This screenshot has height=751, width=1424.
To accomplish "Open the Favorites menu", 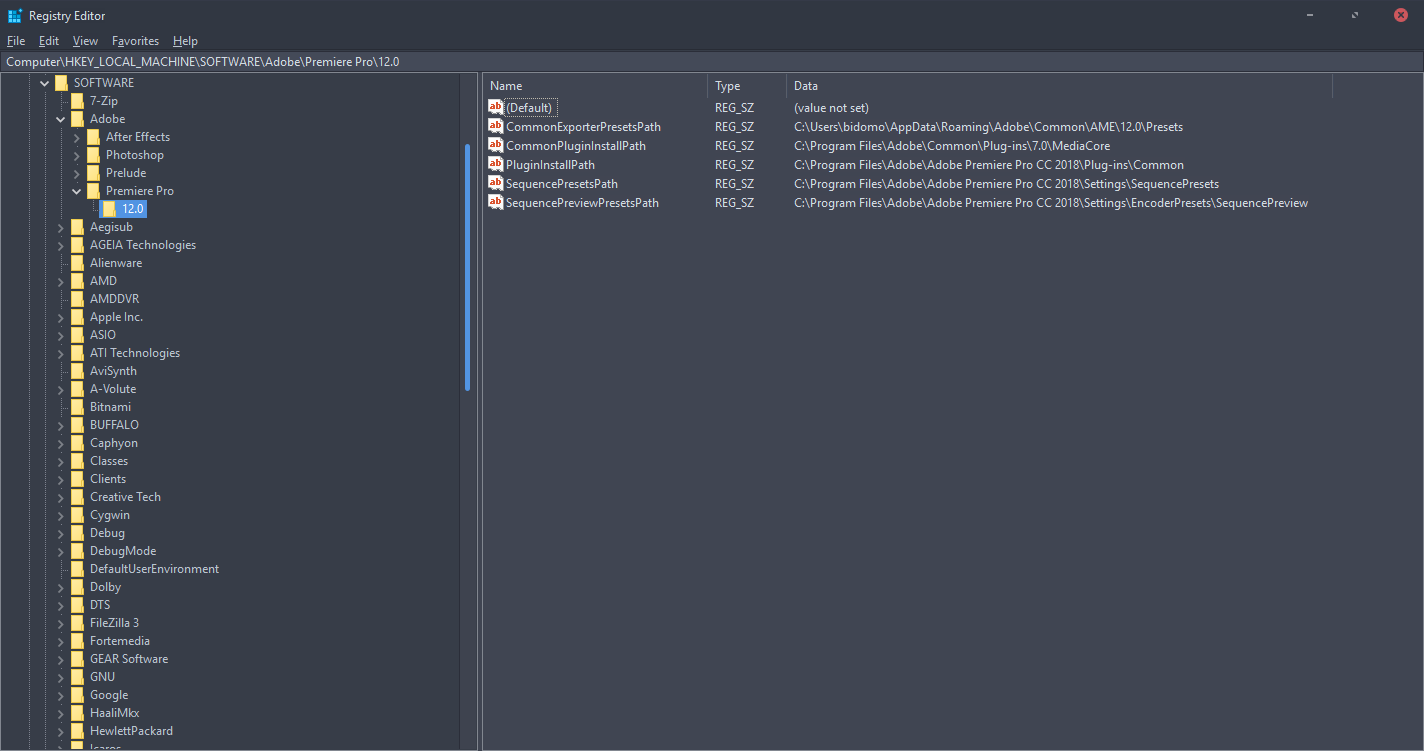I will pyautogui.click(x=135, y=41).
